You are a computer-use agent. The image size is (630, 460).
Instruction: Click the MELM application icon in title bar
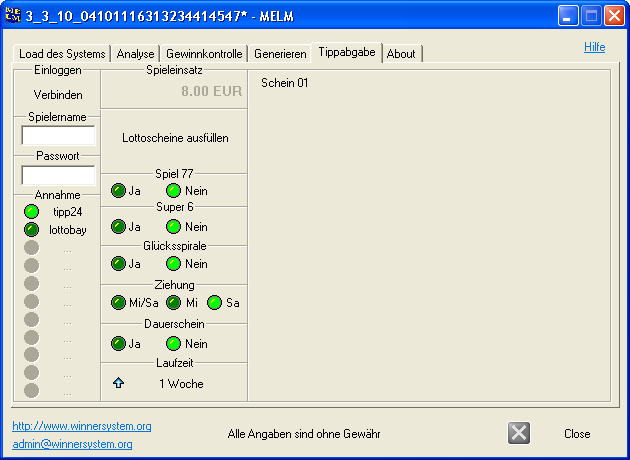point(13,15)
